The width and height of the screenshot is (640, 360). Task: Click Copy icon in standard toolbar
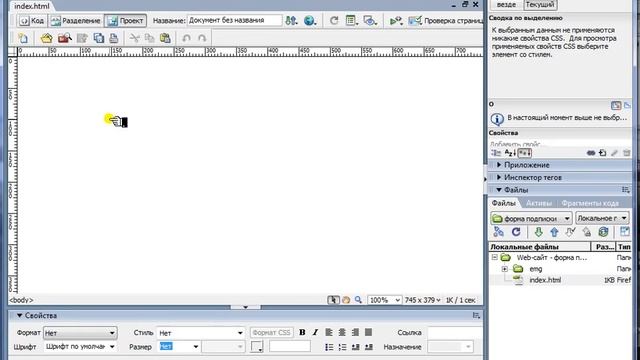[150, 38]
